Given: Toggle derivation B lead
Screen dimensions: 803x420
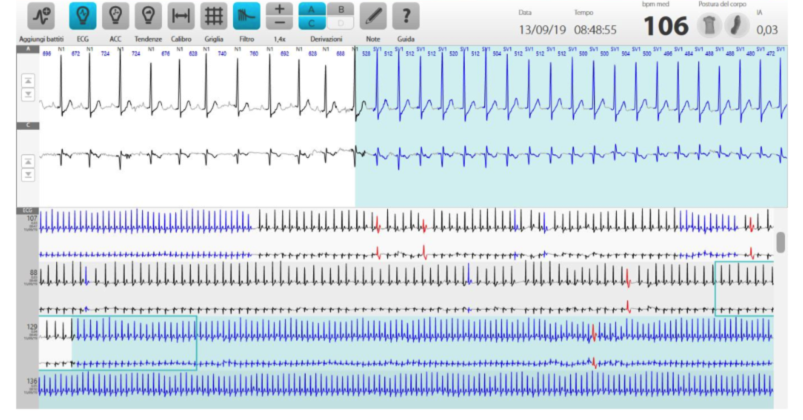Looking at the screenshot, I should (341, 9).
